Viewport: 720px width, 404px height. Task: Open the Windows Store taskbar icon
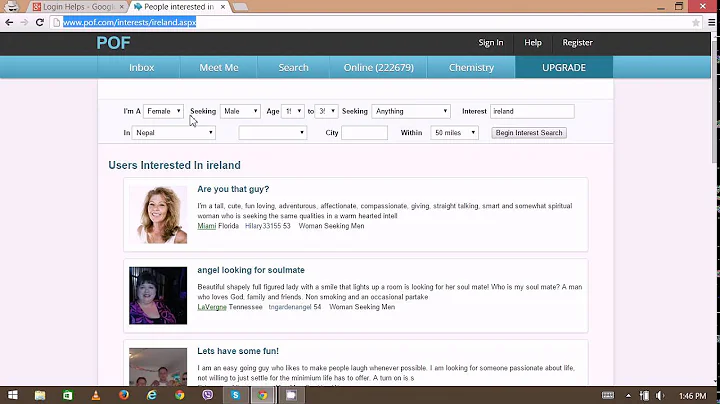[68, 395]
